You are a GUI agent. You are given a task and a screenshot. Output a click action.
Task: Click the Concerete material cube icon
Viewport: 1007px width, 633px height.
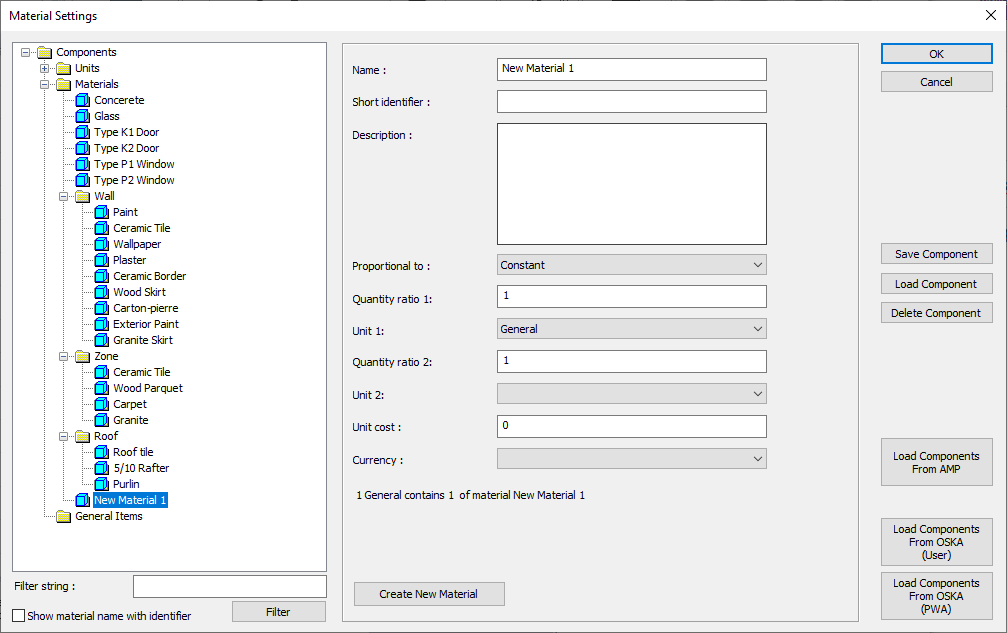coord(82,100)
